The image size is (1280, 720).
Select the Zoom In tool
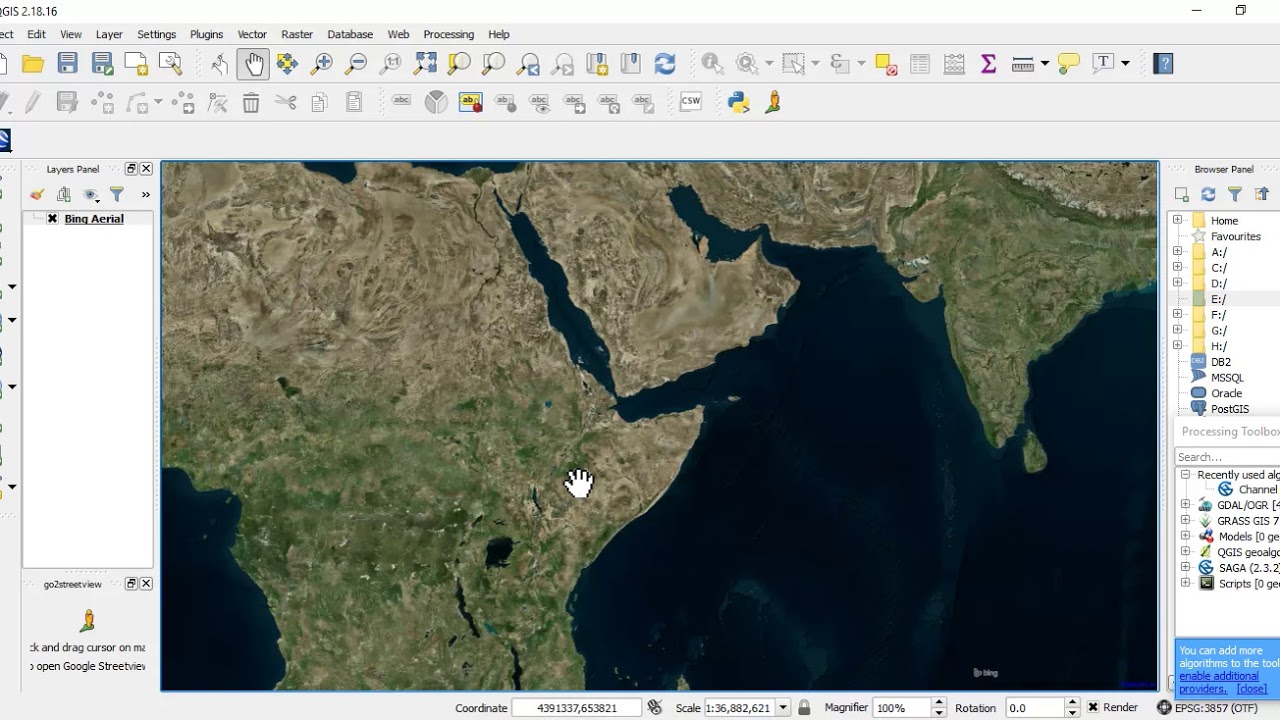click(322, 64)
